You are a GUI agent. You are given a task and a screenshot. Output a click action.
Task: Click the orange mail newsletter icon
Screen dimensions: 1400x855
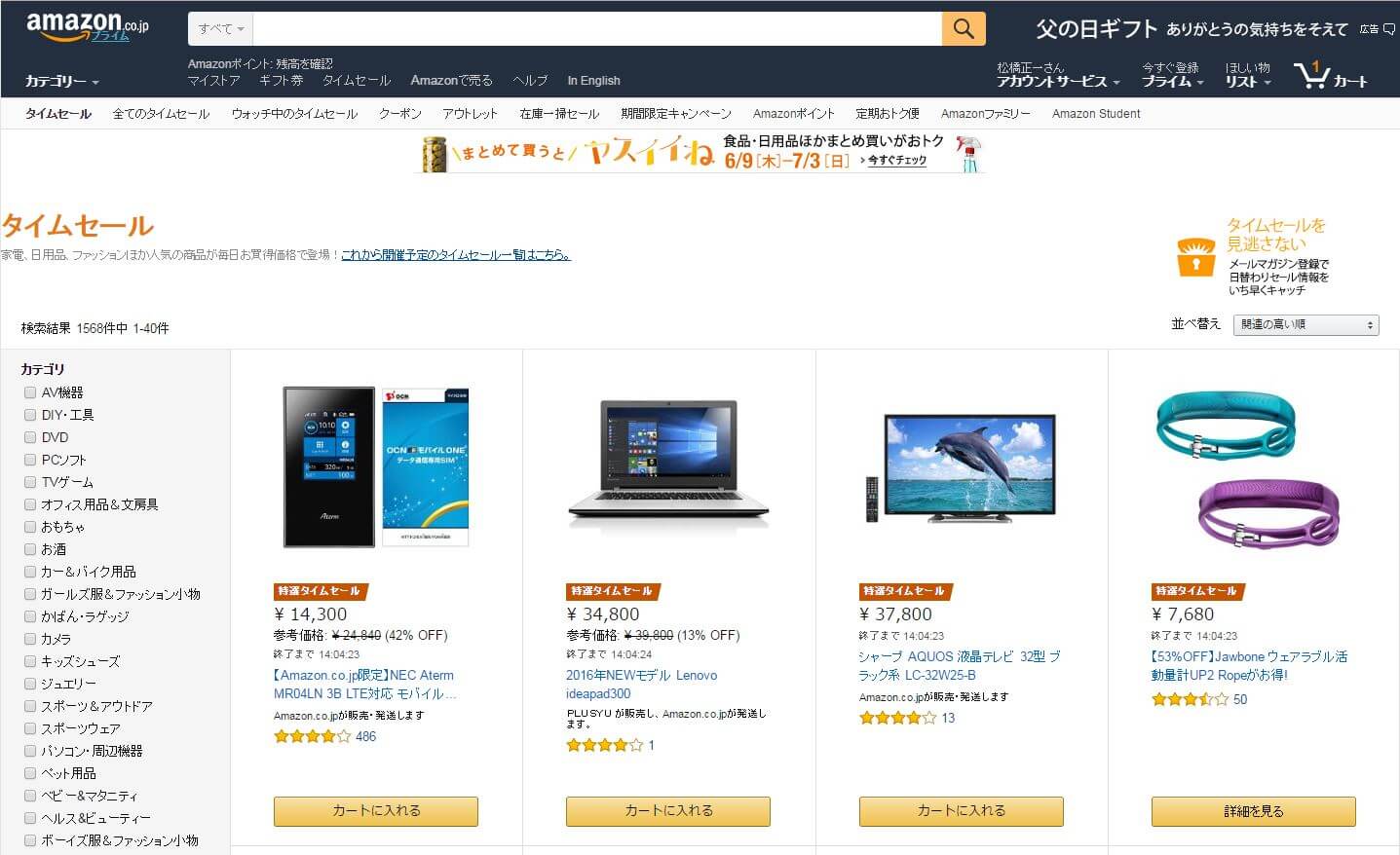pyautogui.click(x=1195, y=257)
